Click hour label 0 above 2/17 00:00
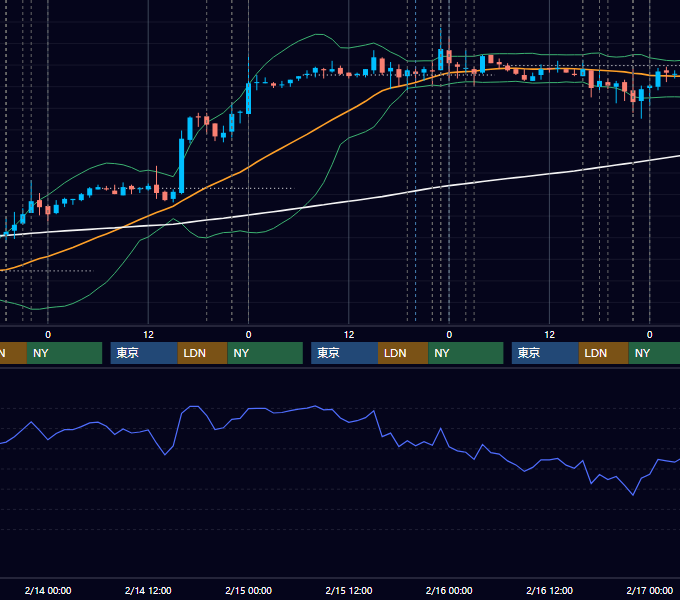The width and height of the screenshot is (680, 600). click(x=650, y=335)
